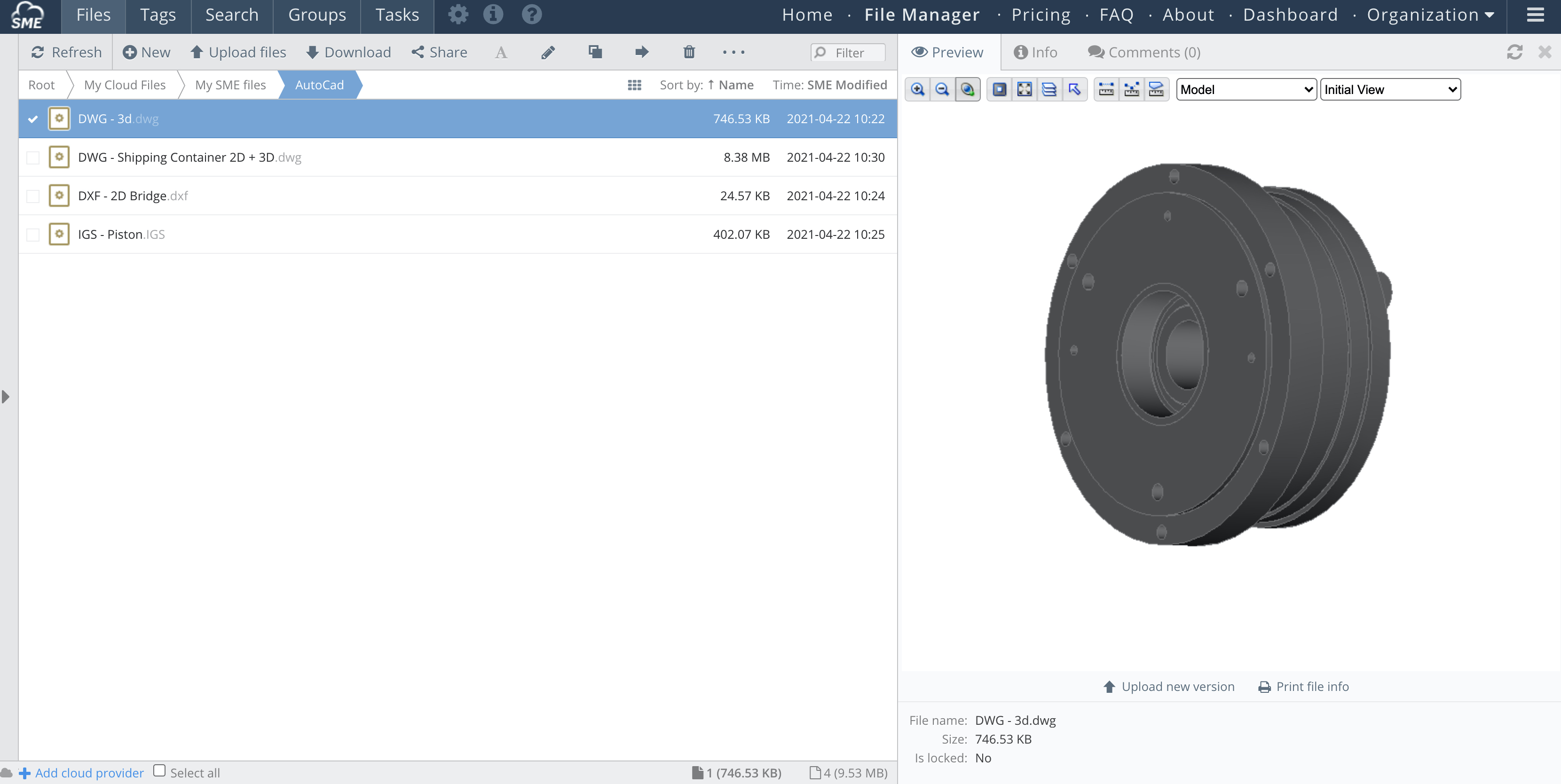Click the fit-to-window expand arrows icon
This screenshot has height=784, width=1561.
tap(1024, 90)
